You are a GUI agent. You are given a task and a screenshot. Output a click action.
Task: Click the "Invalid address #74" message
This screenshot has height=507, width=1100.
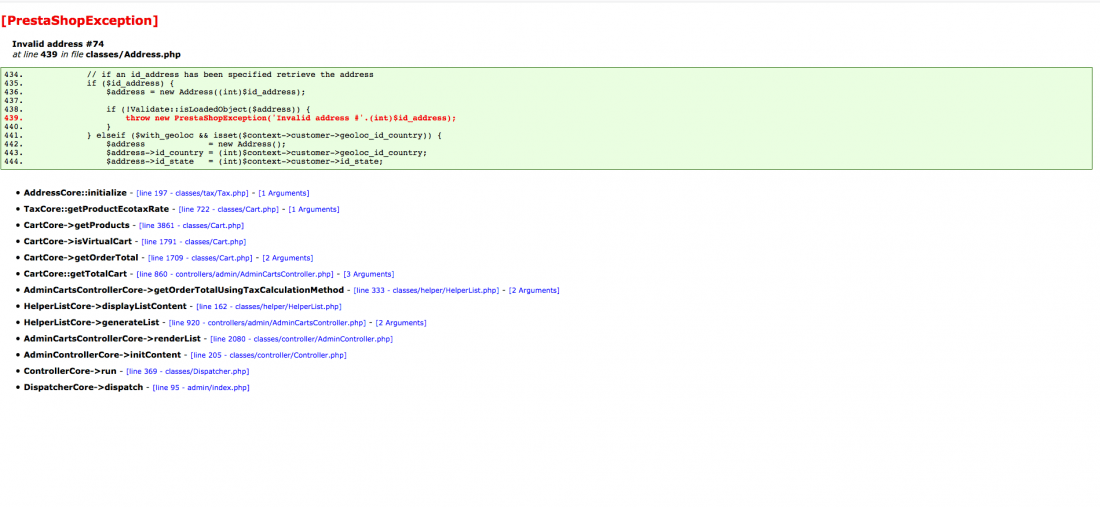[x=58, y=43]
